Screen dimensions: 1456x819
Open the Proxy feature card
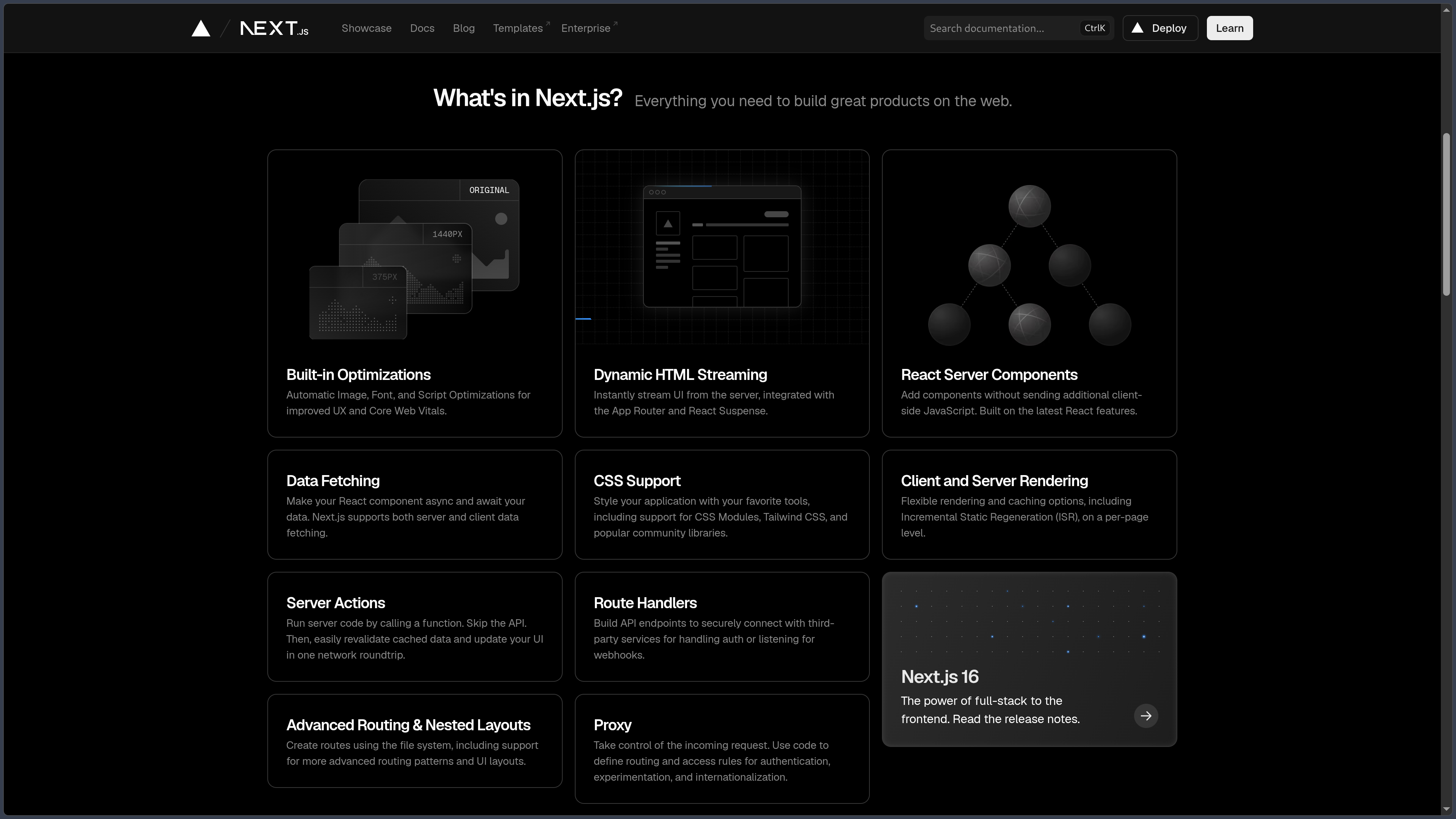click(x=722, y=749)
